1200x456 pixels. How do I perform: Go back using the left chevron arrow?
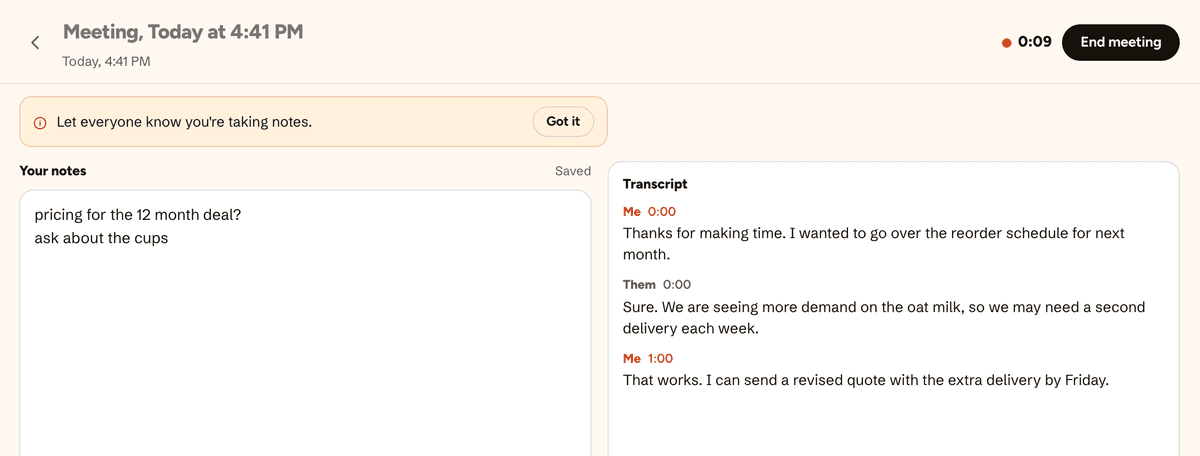click(x=35, y=42)
